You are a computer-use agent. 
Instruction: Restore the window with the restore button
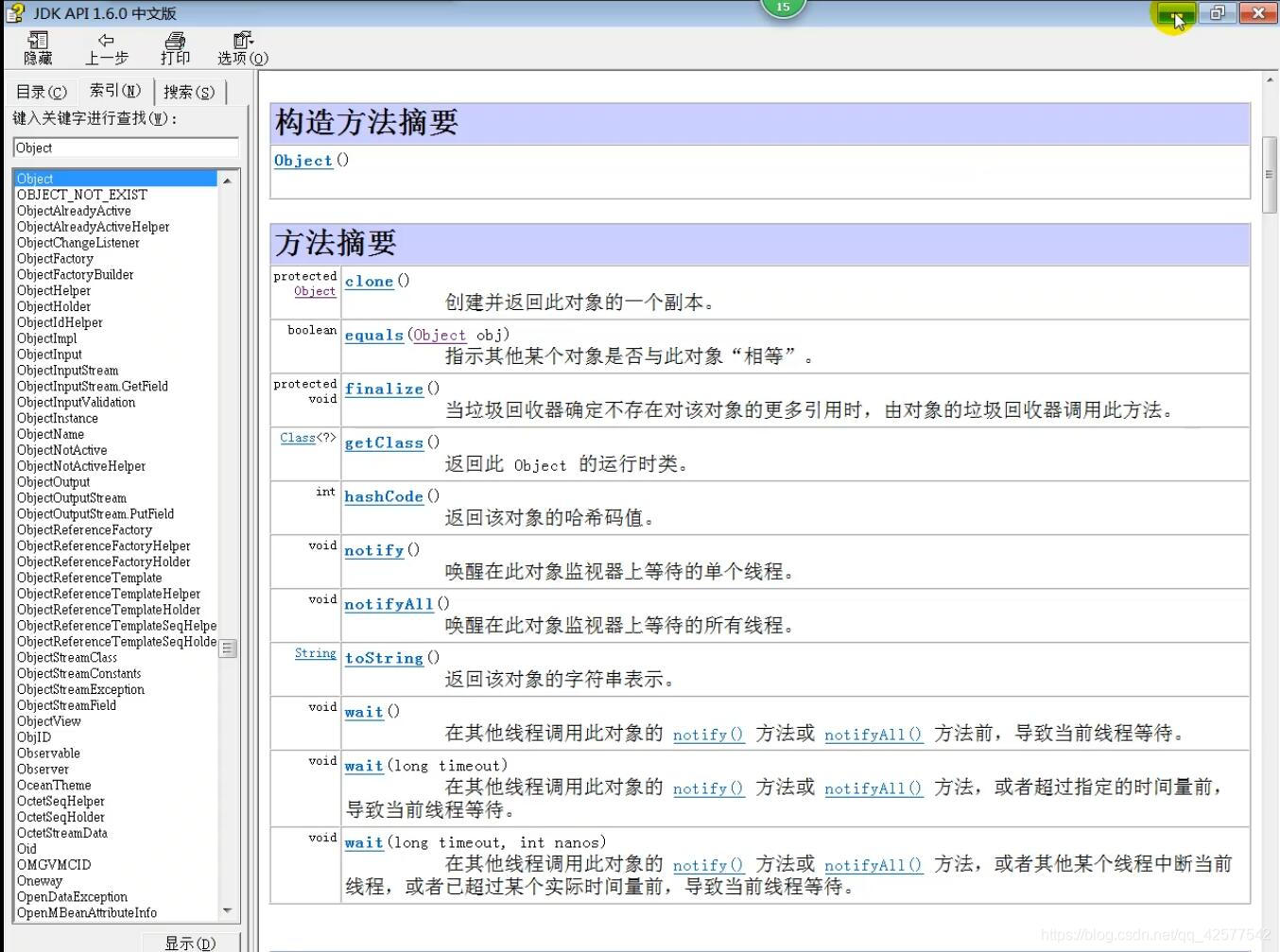click(x=1217, y=12)
